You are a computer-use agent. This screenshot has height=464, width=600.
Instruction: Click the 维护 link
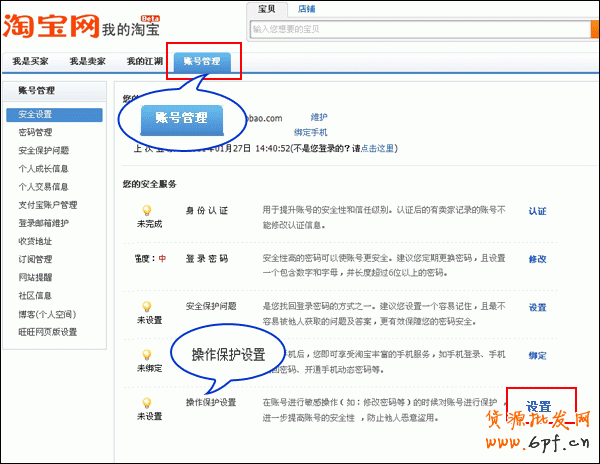319,117
